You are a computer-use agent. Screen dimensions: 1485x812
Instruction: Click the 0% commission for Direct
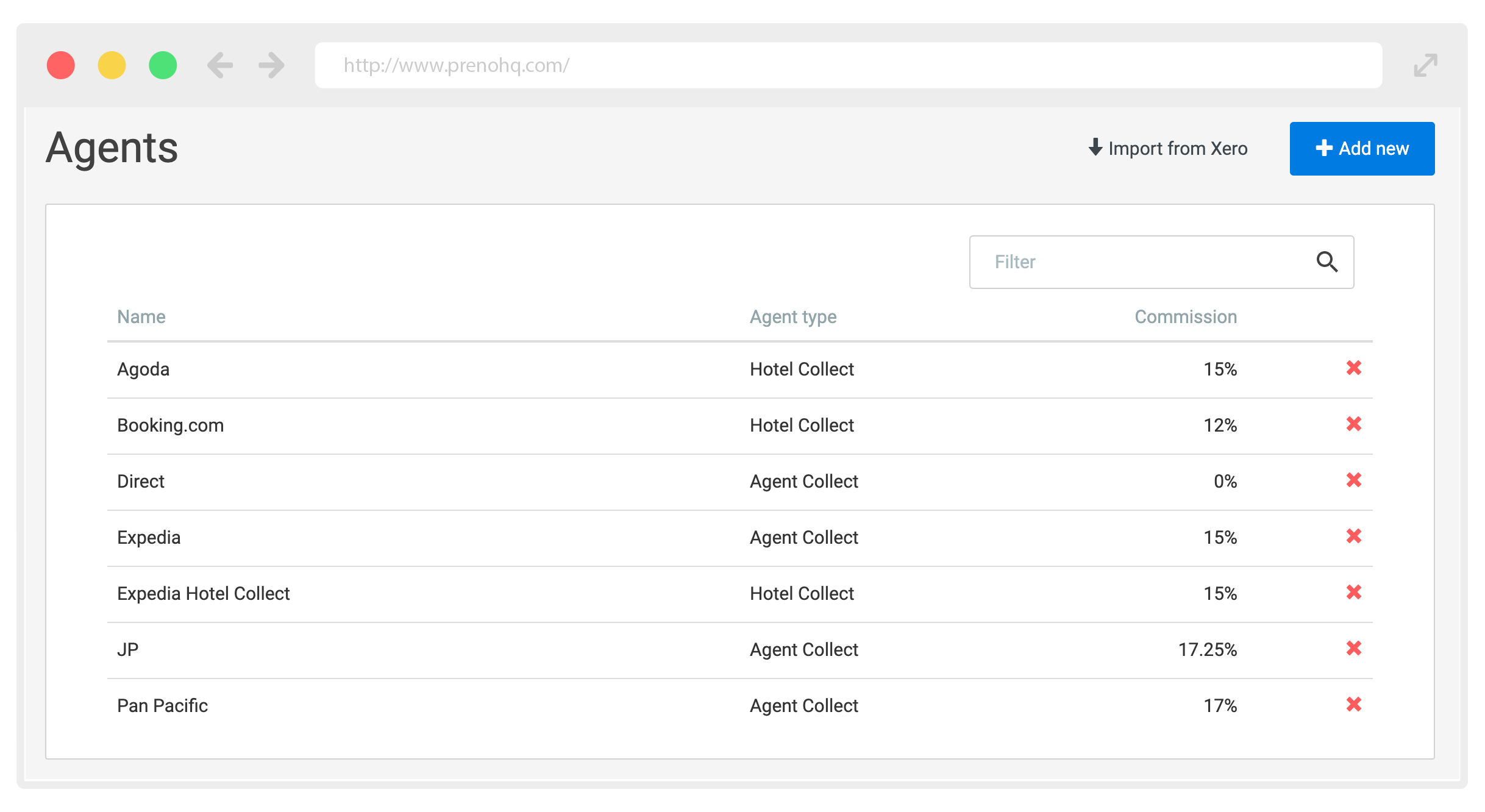pyautogui.click(x=1225, y=482)
